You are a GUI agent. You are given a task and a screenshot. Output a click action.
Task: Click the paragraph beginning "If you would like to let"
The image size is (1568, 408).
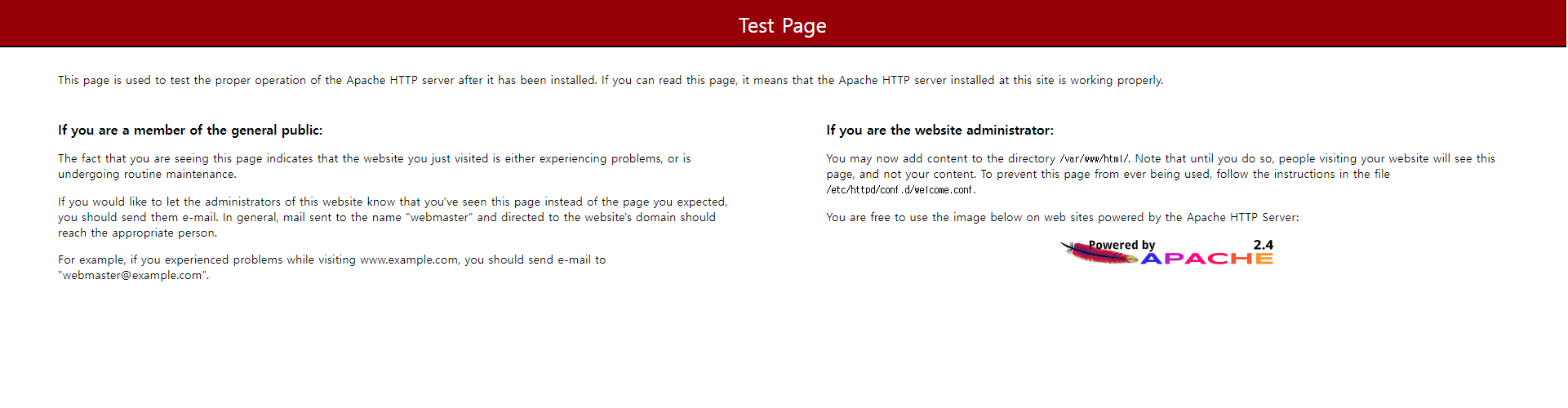[393, 217]
